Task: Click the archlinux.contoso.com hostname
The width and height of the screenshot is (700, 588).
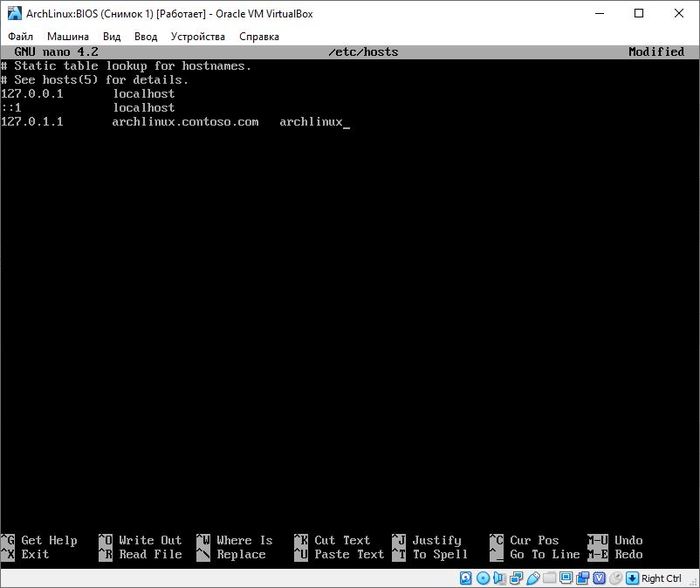Action: click(x=185, y=121)
